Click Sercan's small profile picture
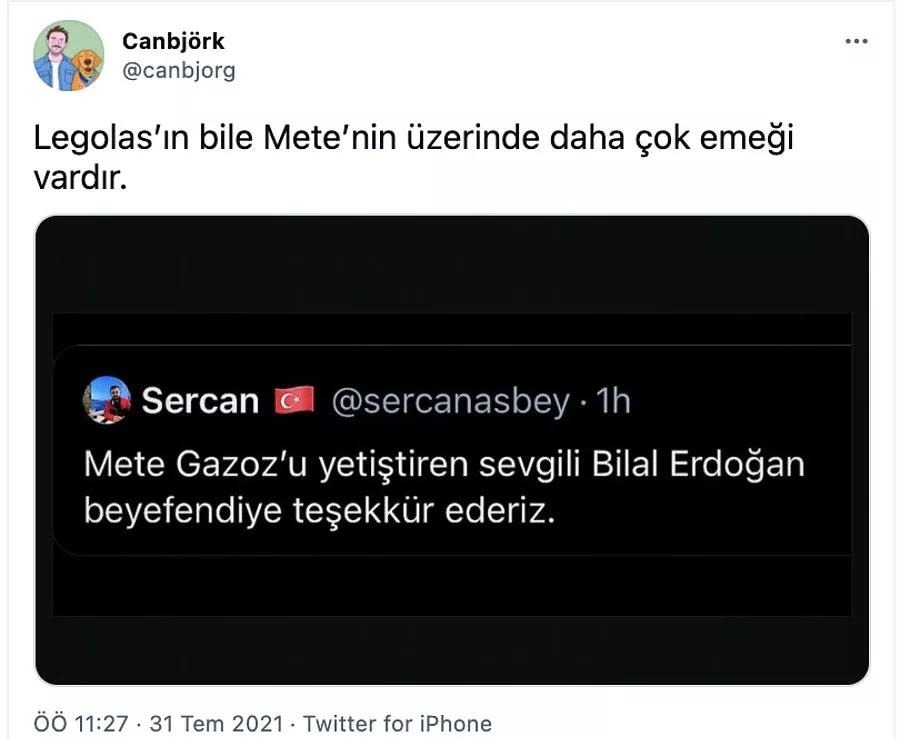Image resolution: width=899 pixels, height=739 pixels. [x=107, y=400]
